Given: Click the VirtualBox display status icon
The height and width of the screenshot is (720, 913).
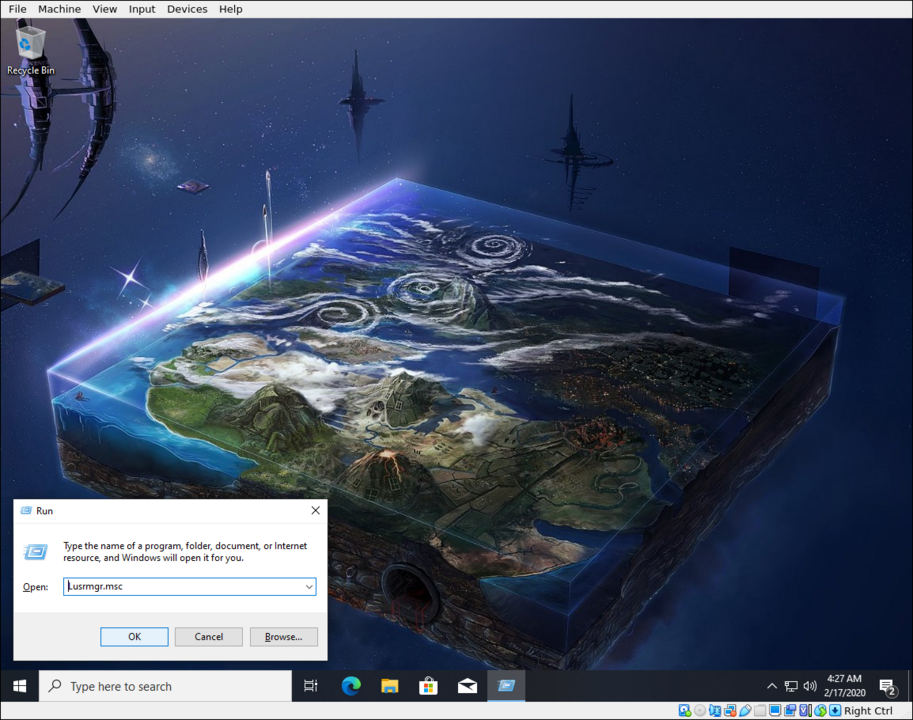Looking at the screenshot, I should [x=775, y=710].
